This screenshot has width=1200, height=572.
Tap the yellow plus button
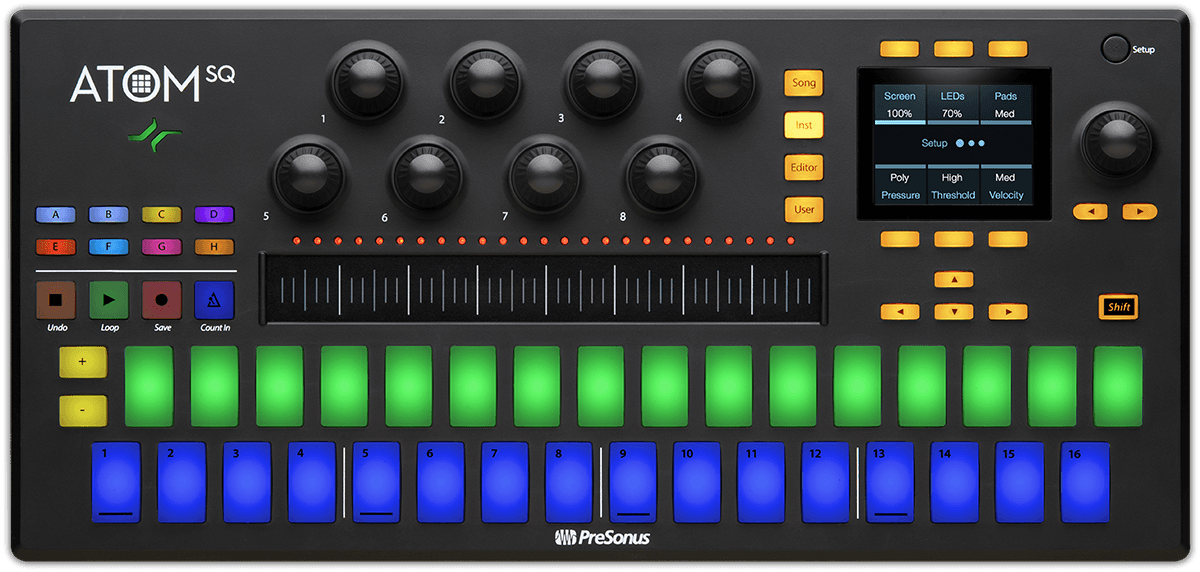tap(82, 362)
